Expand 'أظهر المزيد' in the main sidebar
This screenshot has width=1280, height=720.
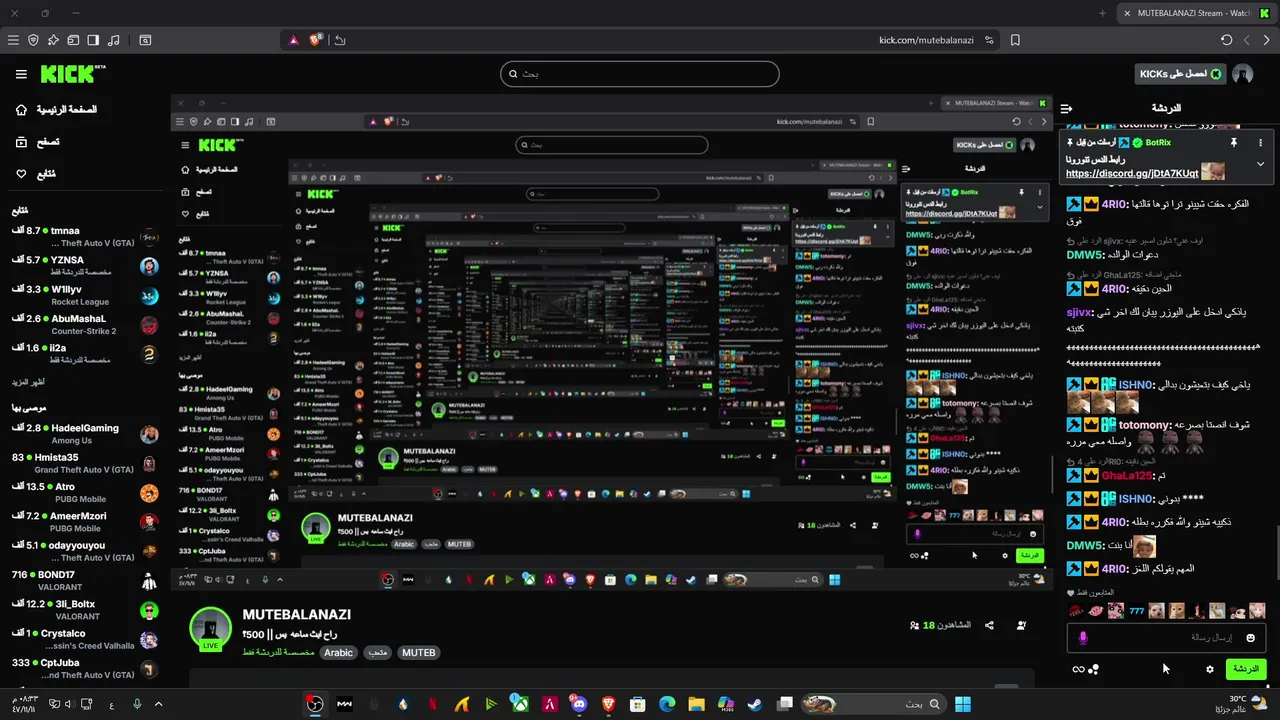pos(28,383)
